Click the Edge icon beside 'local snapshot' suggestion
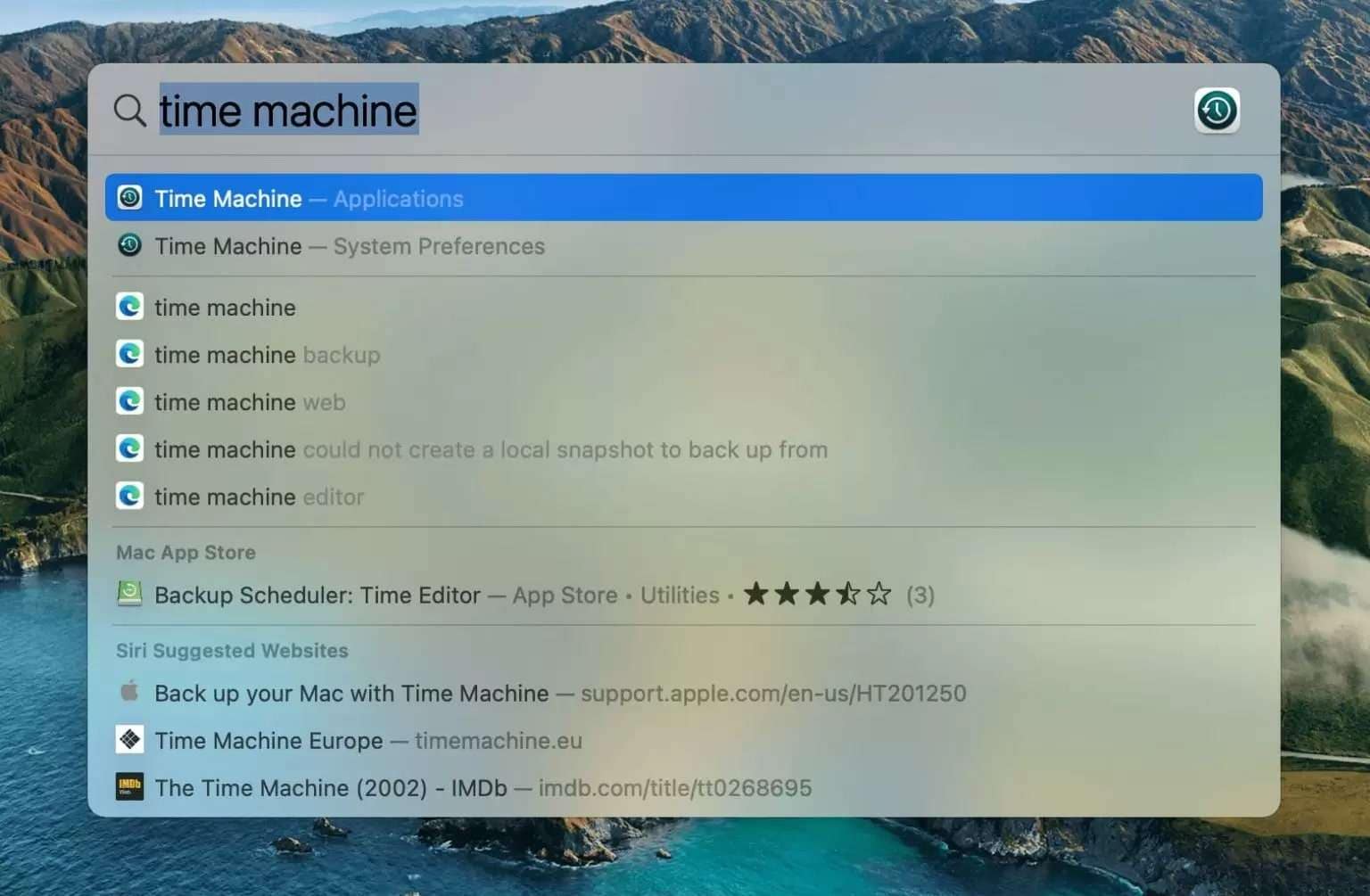The image size is (1370, 896). pos(129,448)
